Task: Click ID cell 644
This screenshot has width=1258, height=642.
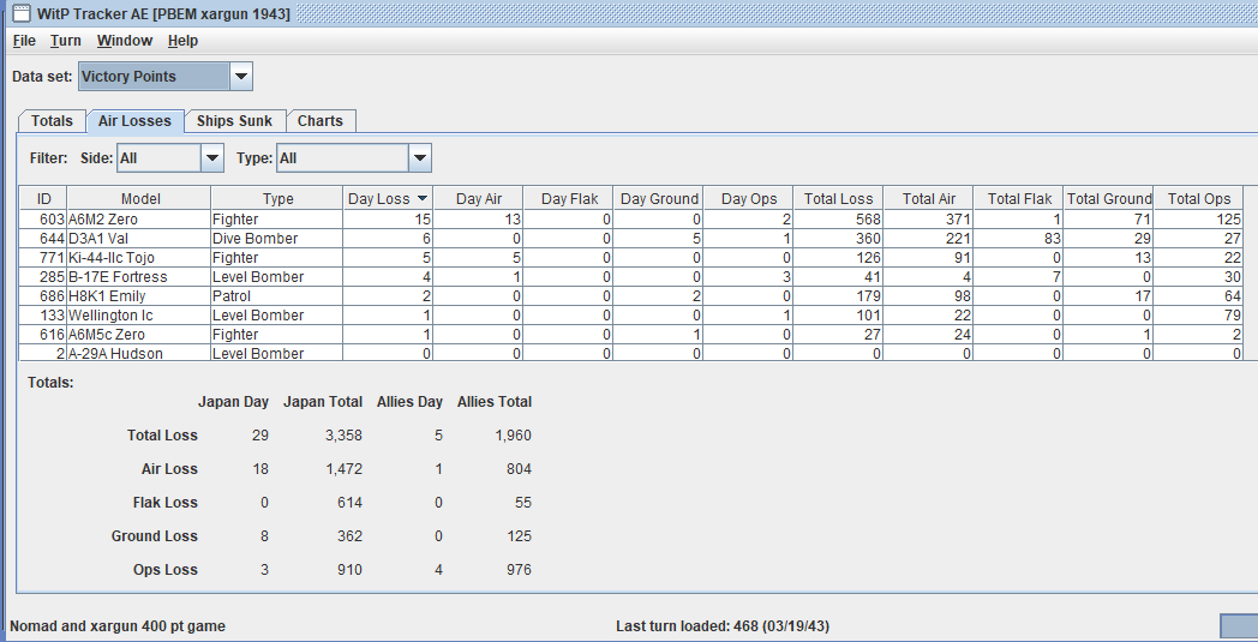Action: 43,238
